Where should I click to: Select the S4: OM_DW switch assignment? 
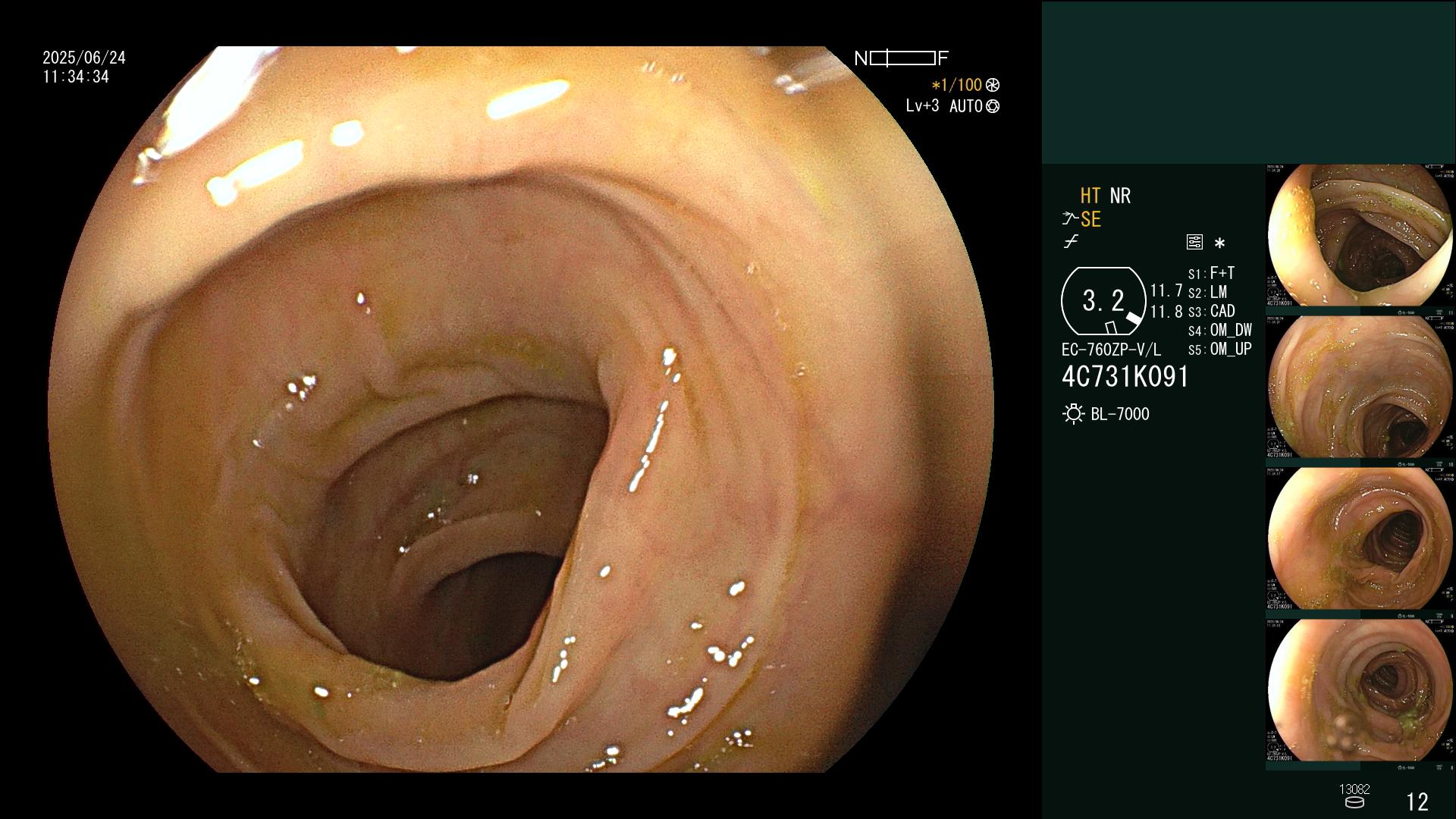pyautogui.click(x=1220, y=330)
